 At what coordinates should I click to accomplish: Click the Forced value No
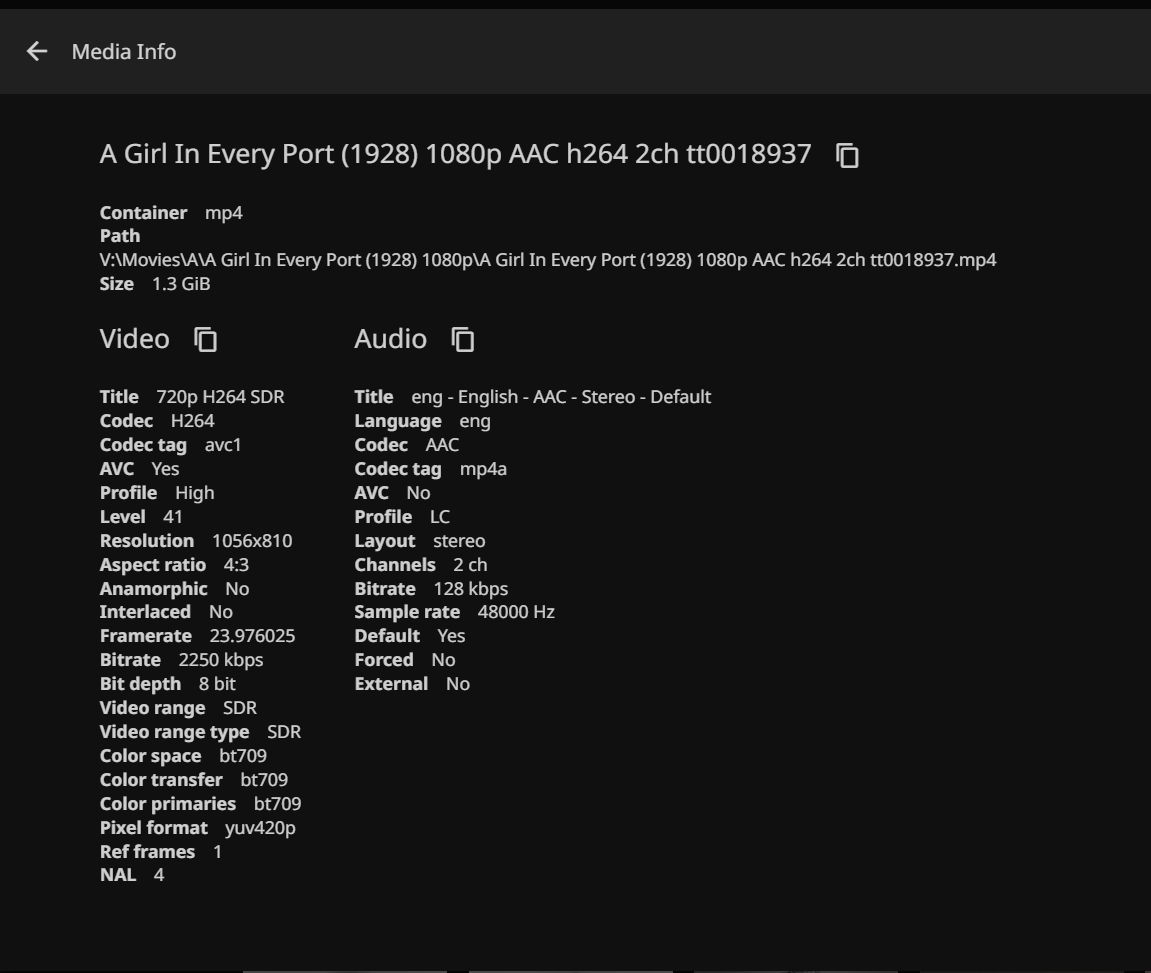(443, 660)
